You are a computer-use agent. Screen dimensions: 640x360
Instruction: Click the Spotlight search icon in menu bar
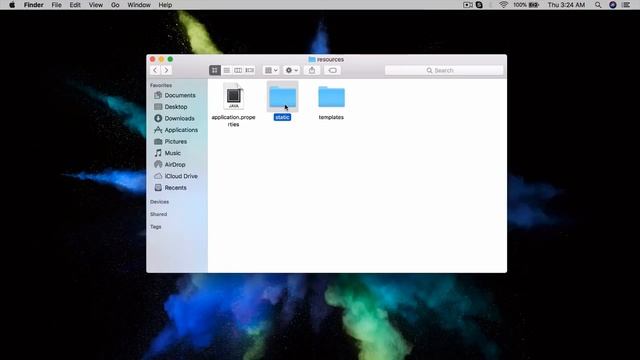tap(598, 5)
